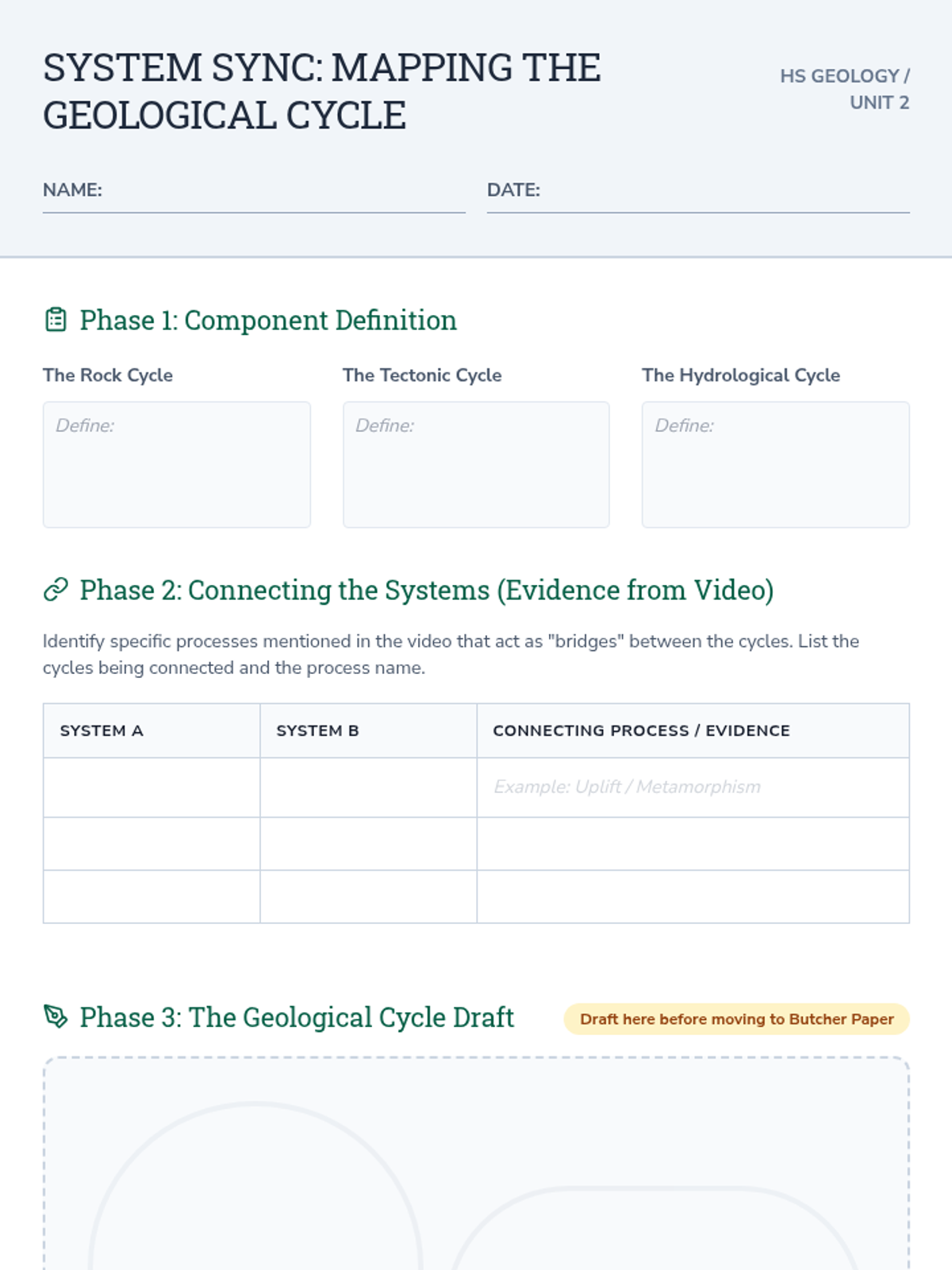Image resolution: width=952 pixels, height=1270 pixels.
Task: Select the Tectonic Cycle definition box
Action: point(476,464)
